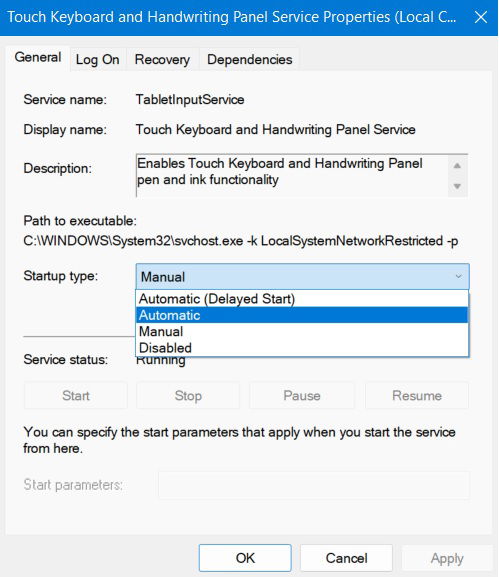Open the Log On tab
Viewport: 499px width, 577px height.
point(98,59)
